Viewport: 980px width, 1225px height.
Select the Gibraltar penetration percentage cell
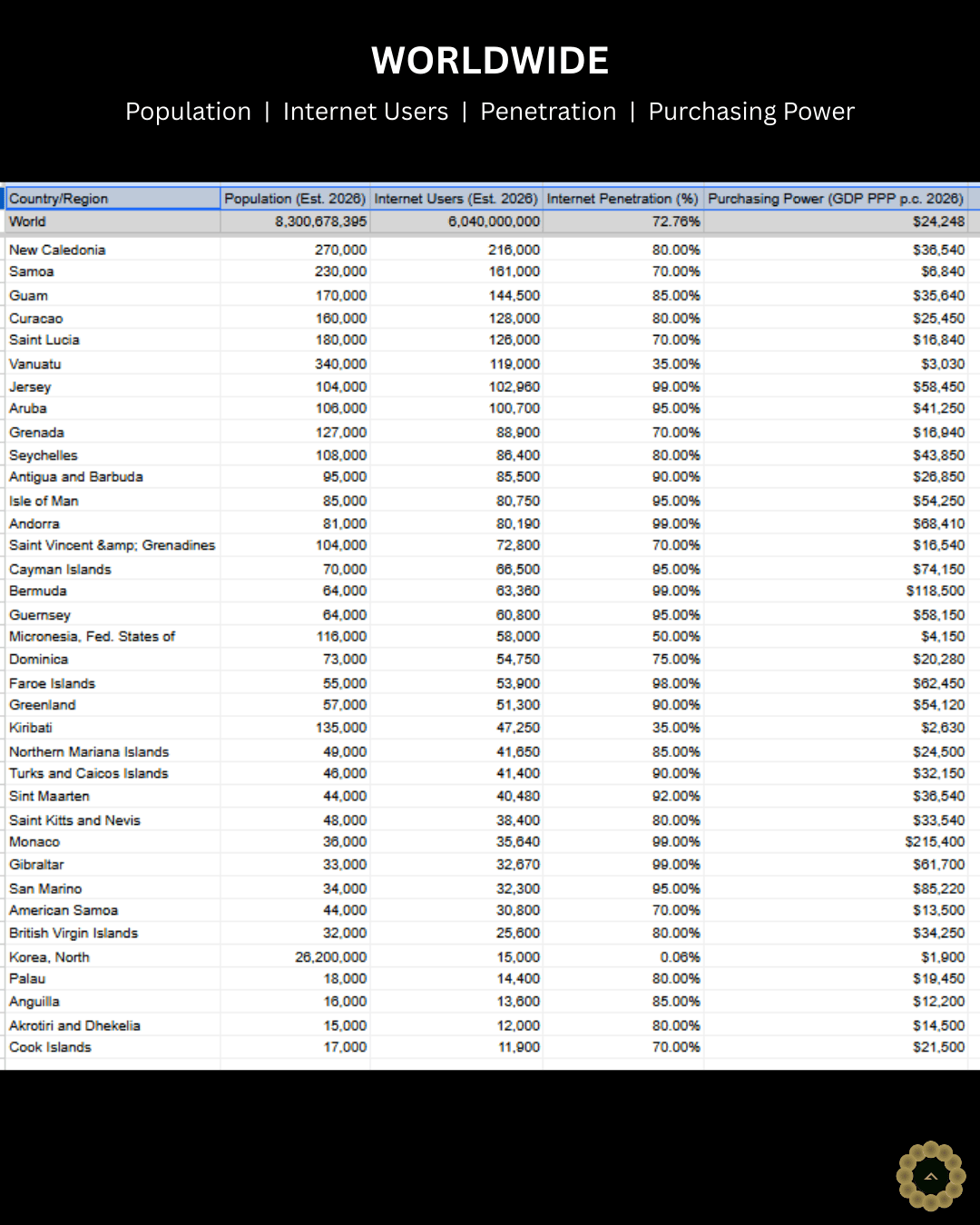coord(676,865)
